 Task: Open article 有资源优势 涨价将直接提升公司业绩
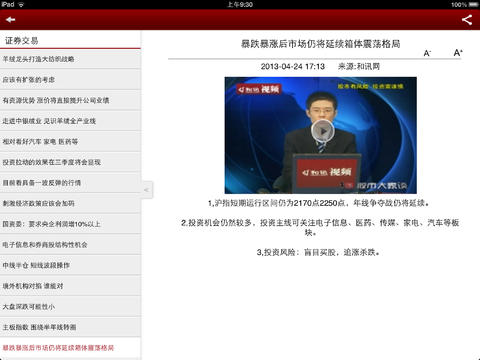(x=70, y=100)
